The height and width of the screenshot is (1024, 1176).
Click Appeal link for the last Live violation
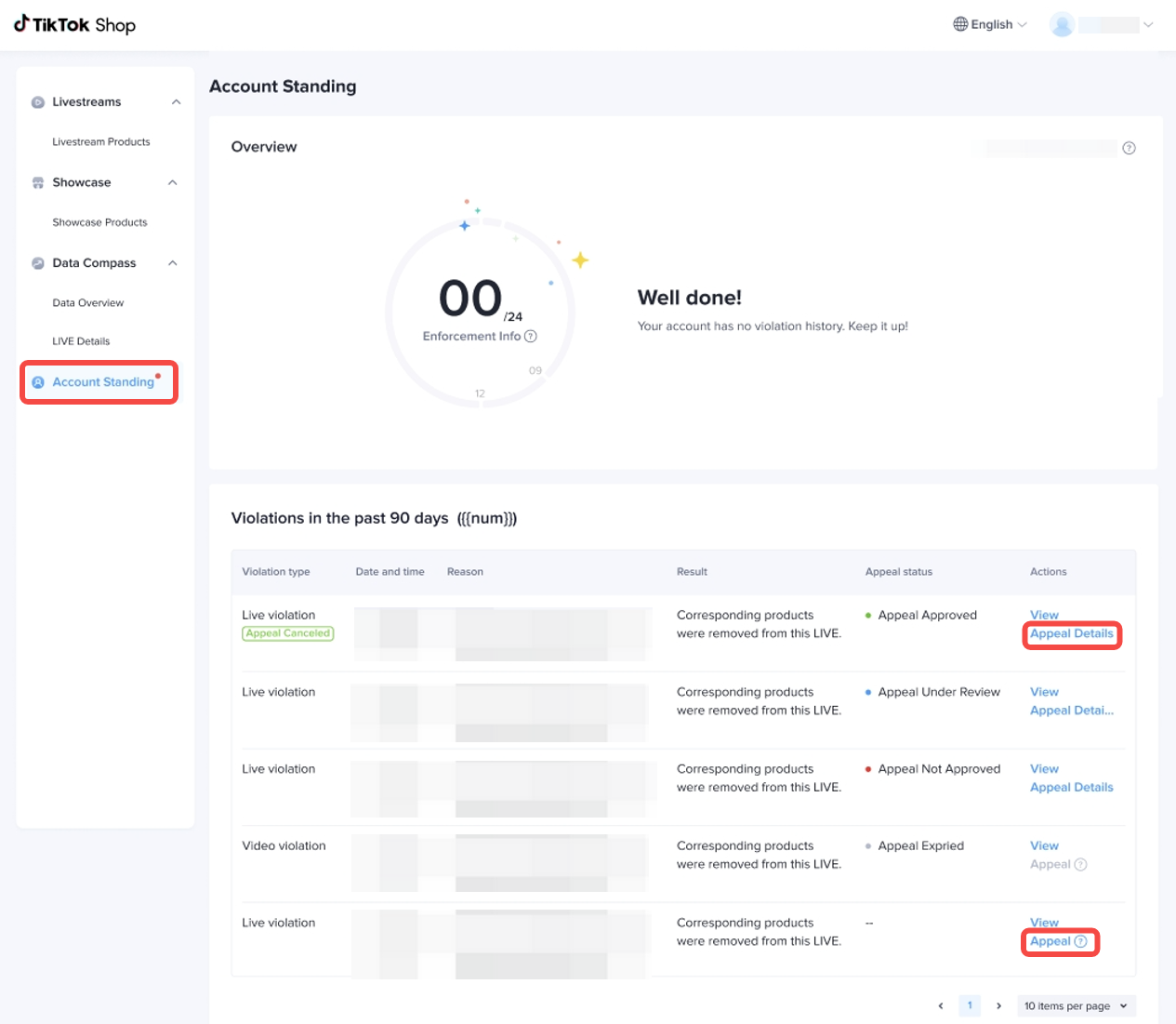1050,941
